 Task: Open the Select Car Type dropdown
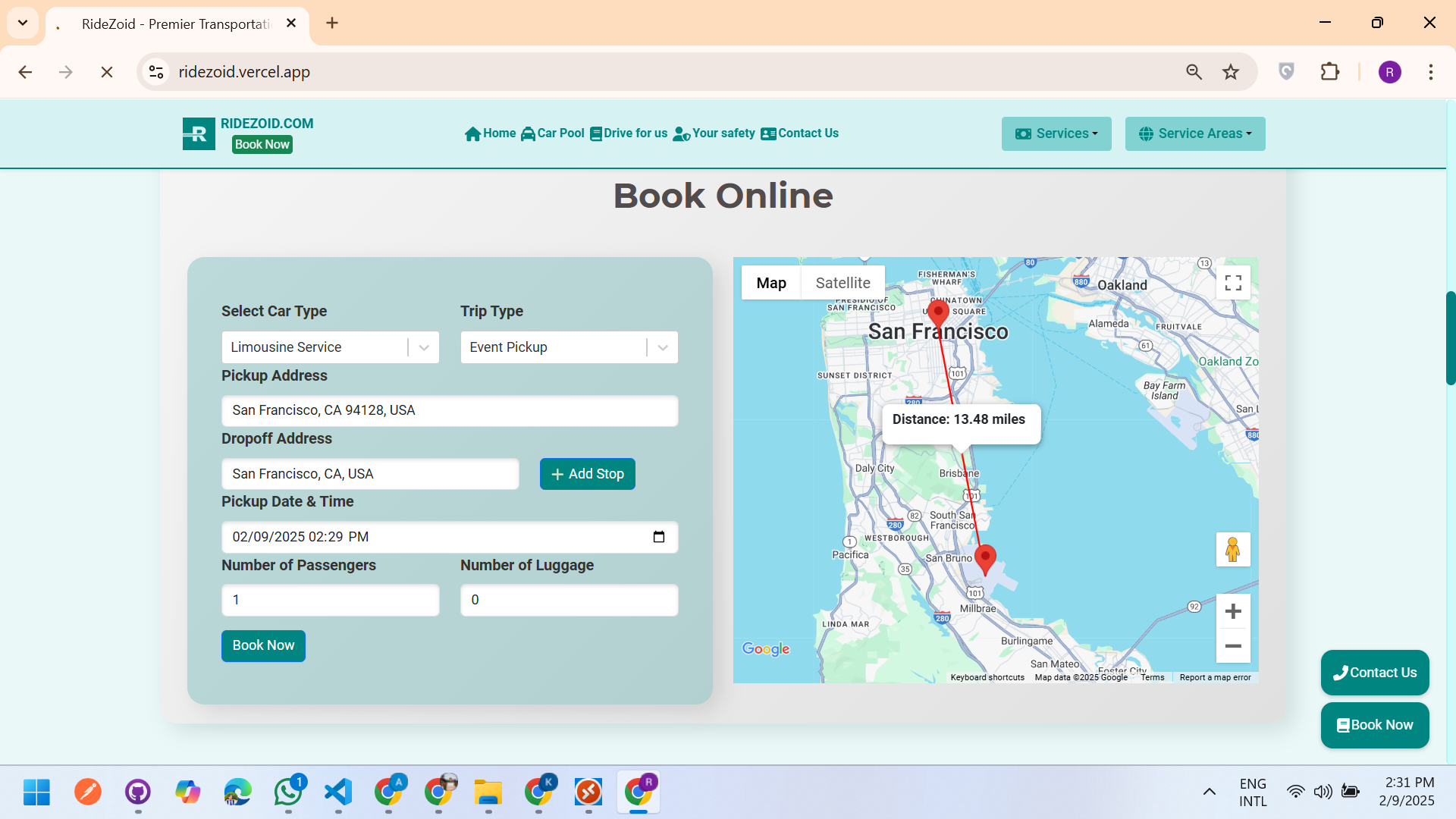point(330,347)
